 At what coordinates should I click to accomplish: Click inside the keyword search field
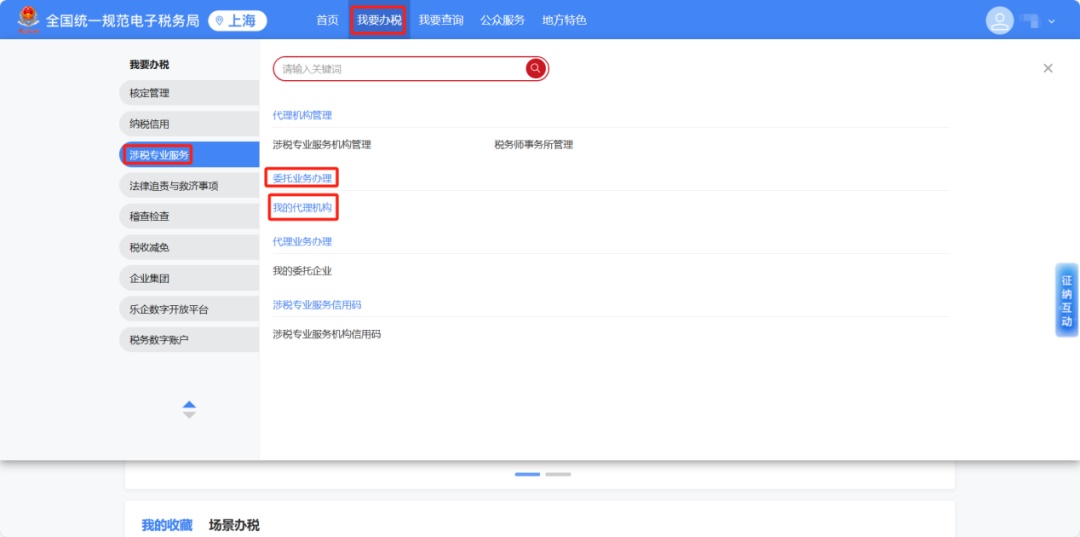[400, 69]
